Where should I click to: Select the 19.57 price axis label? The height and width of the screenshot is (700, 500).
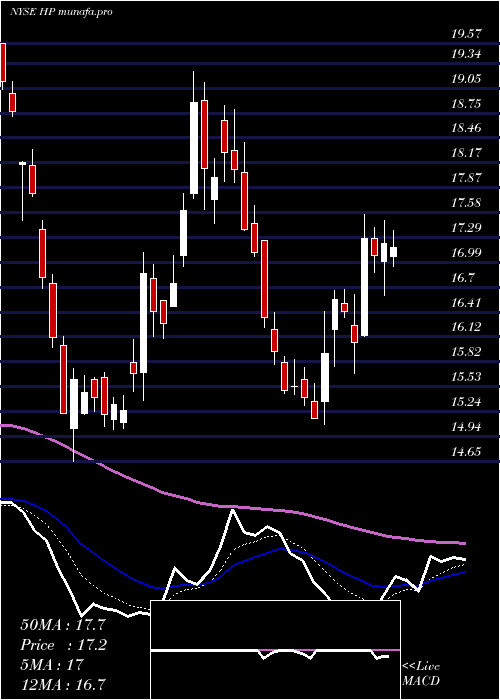click(x=467, y=33)
